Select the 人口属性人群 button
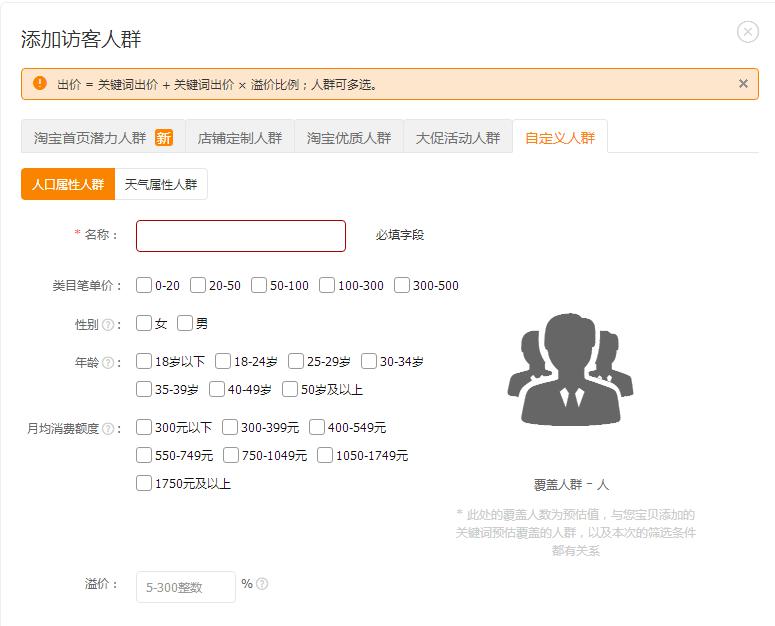Viewport: 775px width, 626px height. click(x=68, y=185)
